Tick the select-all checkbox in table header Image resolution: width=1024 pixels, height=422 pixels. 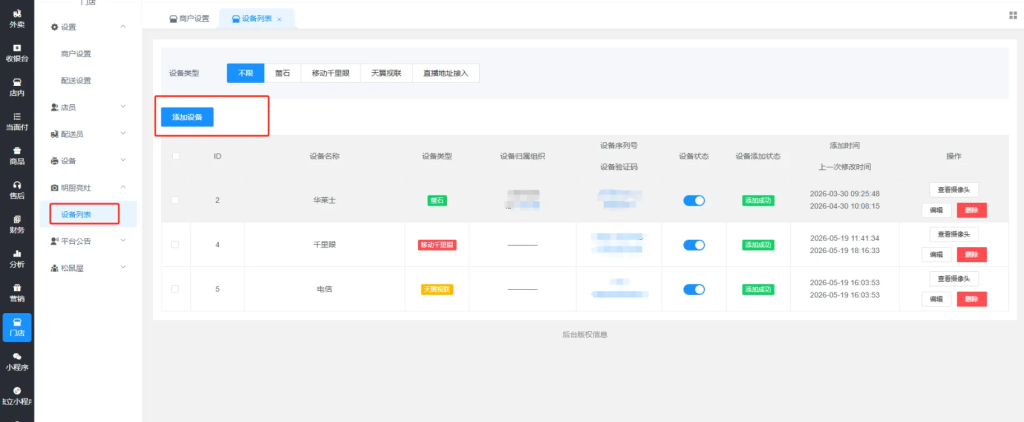(175, 156)
